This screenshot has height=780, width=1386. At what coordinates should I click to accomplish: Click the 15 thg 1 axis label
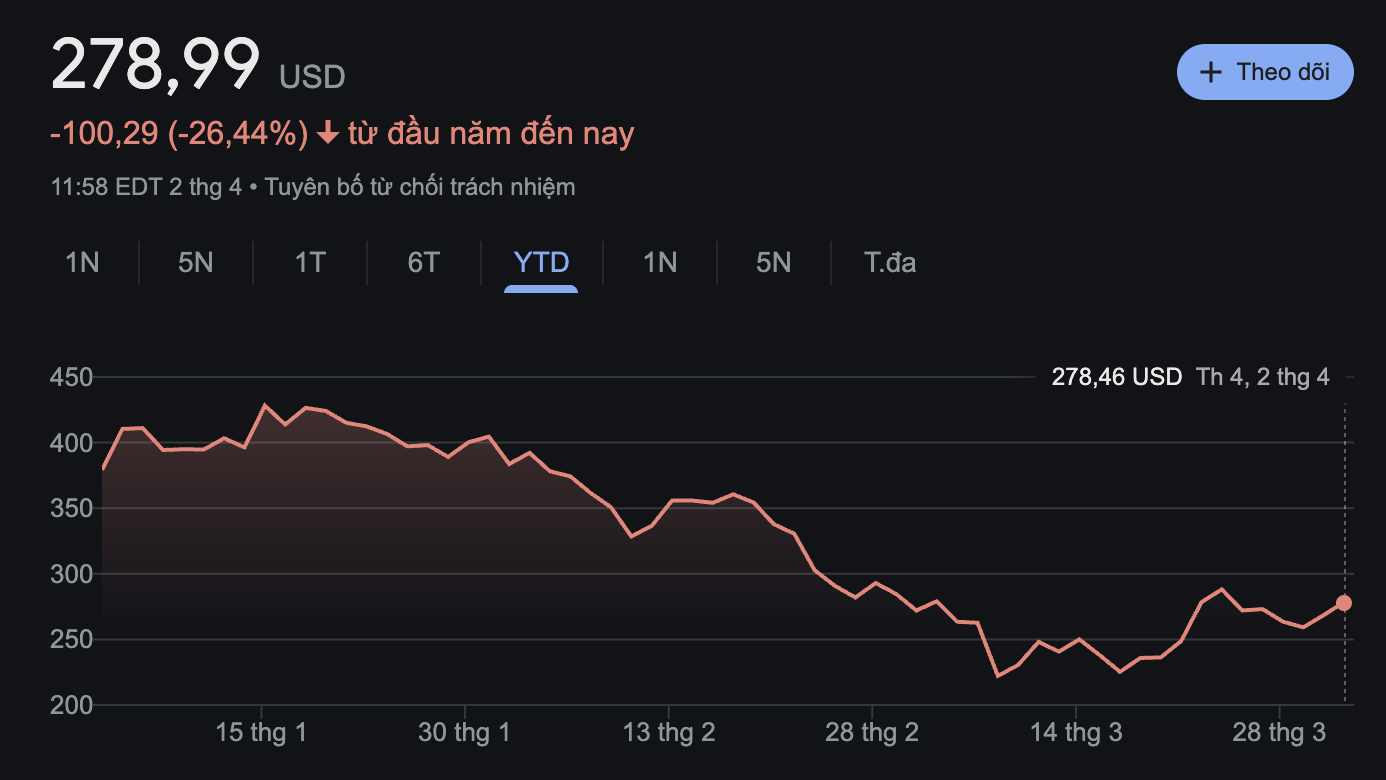261,732
